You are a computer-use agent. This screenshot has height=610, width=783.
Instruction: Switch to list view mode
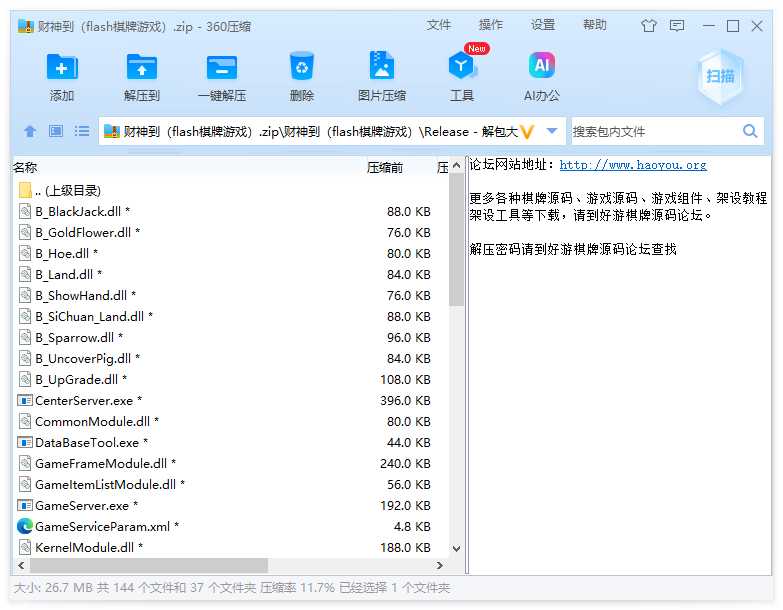click(x=82, y=131)
